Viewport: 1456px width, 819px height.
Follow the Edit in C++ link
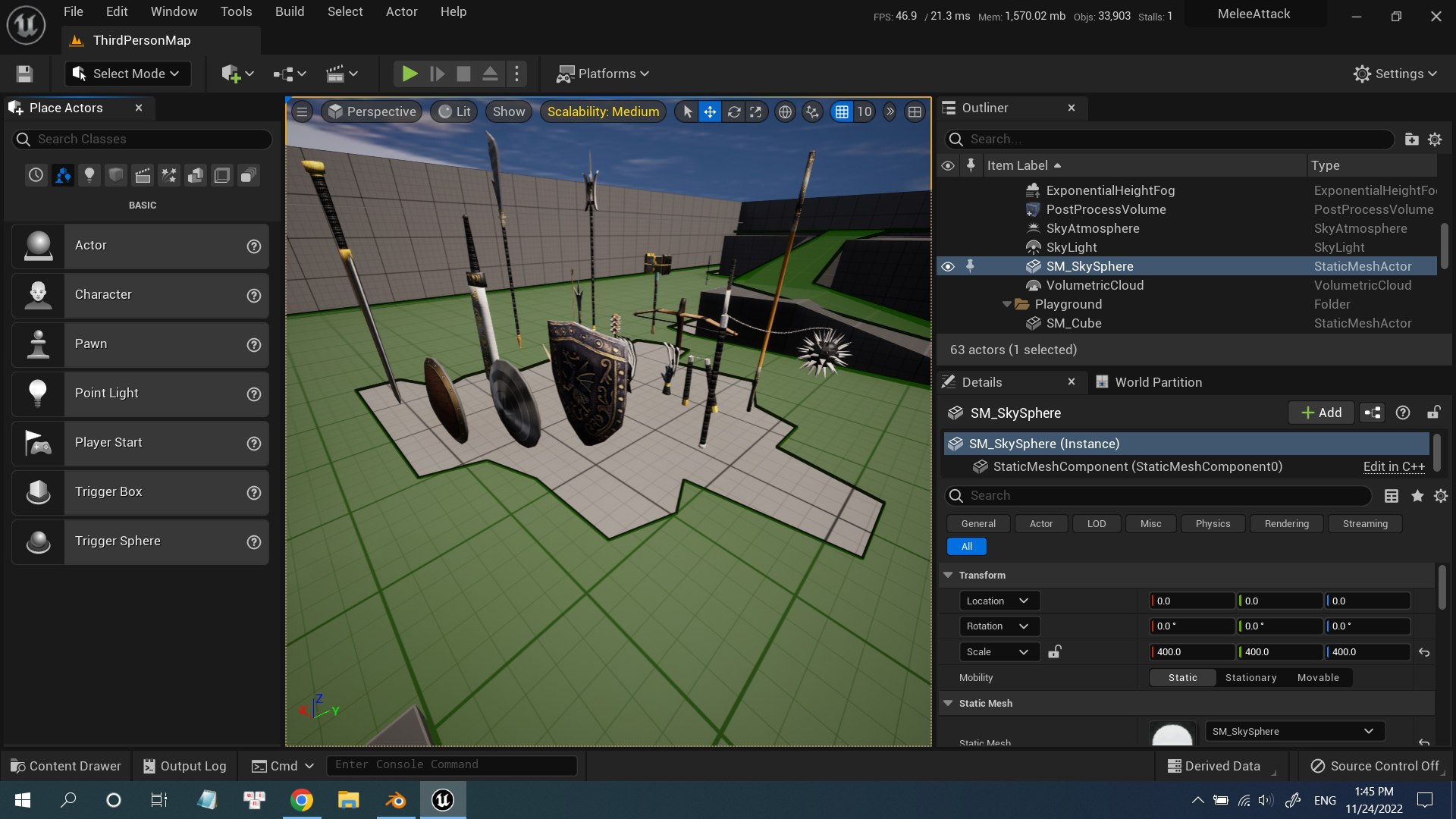(1394, 466)
